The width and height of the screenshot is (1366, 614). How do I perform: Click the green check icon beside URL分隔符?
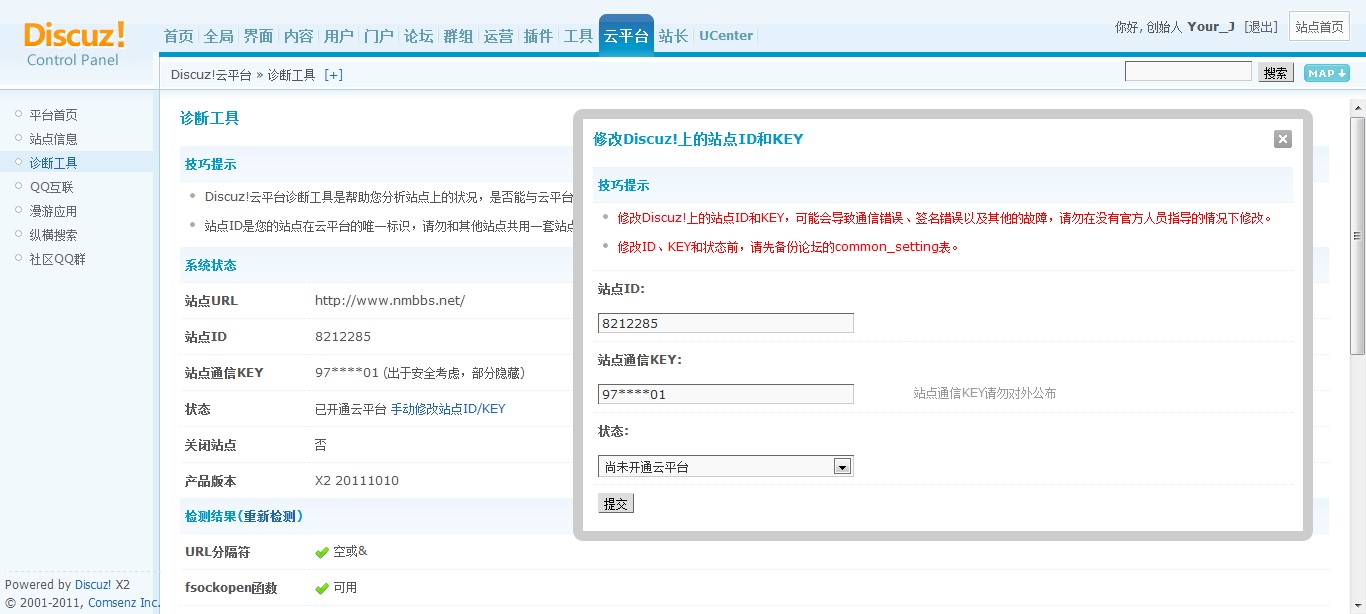pyautogui.click(x=322, y=553)
